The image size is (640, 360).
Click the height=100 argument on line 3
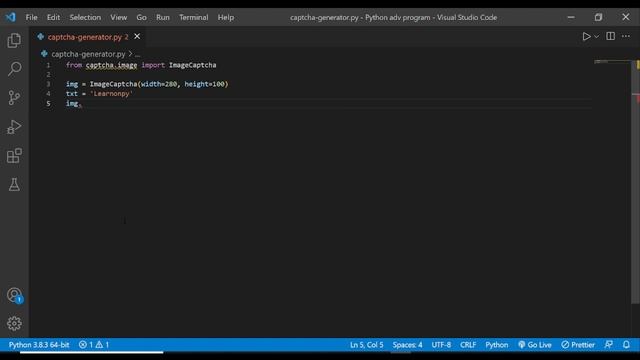click(x=204, y=84)
